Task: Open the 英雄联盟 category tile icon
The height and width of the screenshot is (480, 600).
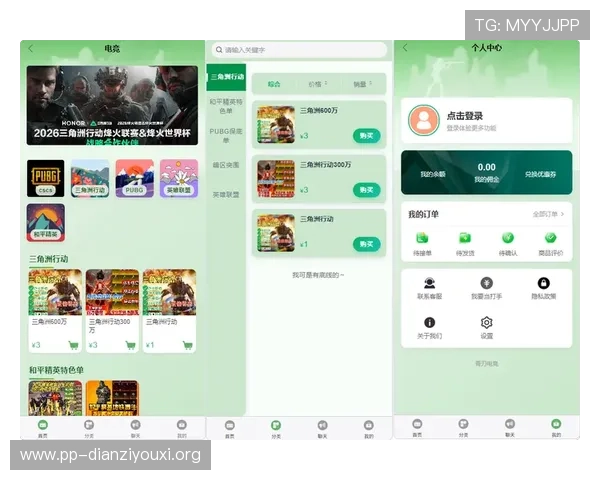Action: coord(179,178)
